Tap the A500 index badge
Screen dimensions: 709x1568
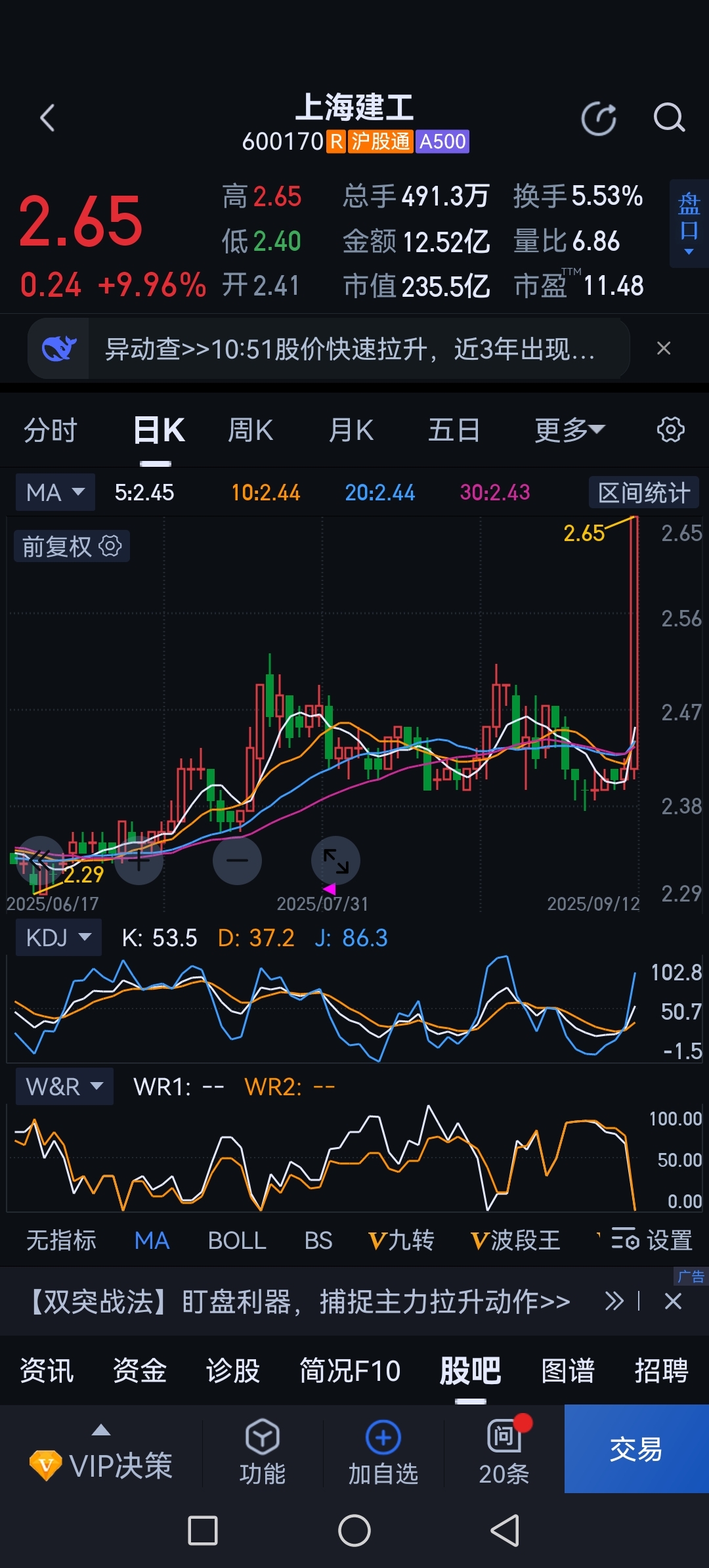click(x=442, y=141)
